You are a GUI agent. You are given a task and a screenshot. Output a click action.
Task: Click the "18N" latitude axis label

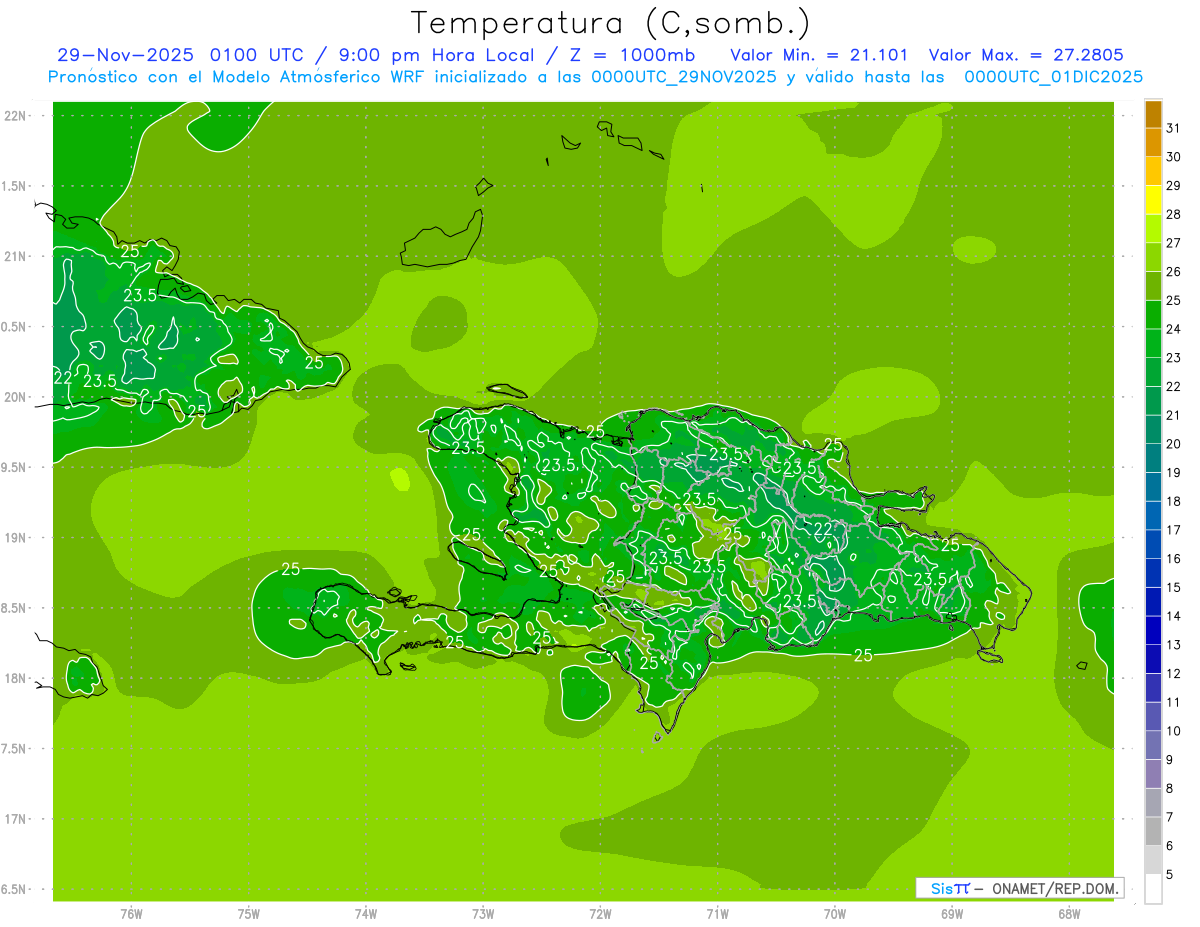point(15,679)
